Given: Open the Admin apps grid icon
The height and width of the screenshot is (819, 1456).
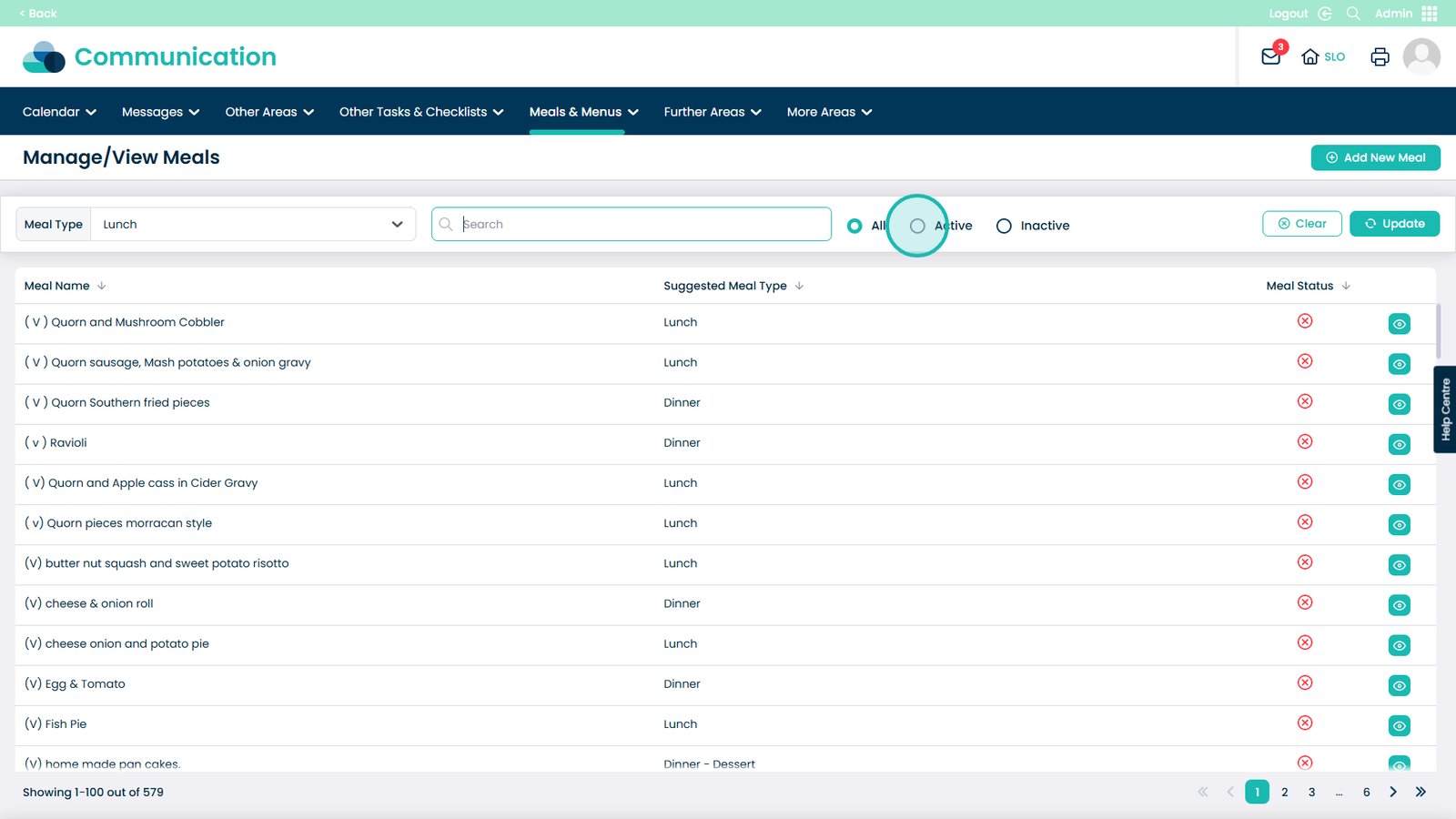Looking at the screenshot, I should tap(1430, 14).
